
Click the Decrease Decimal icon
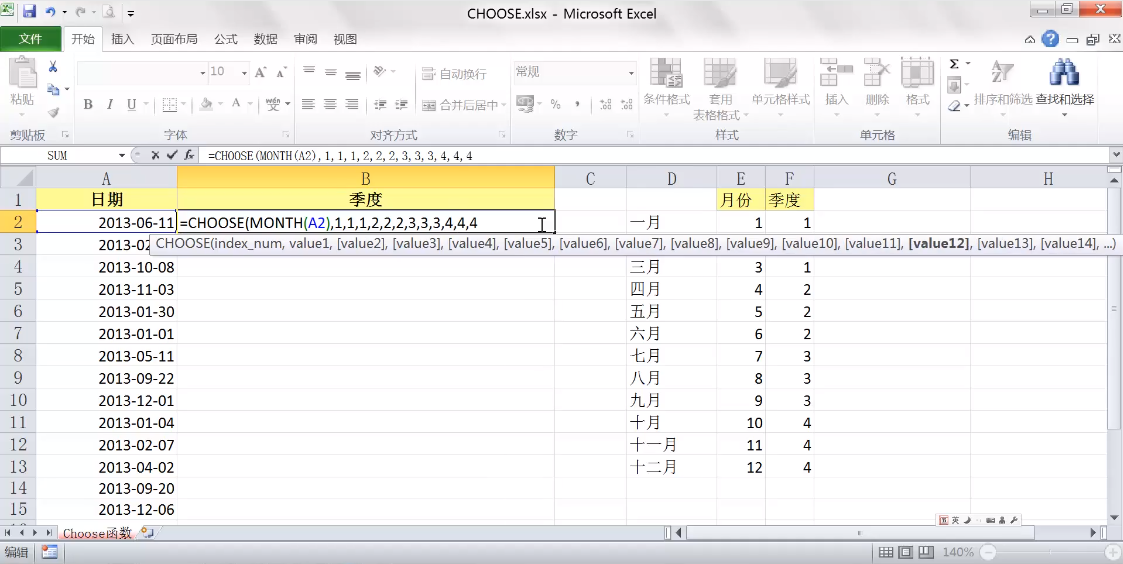(x=626, y=105)
